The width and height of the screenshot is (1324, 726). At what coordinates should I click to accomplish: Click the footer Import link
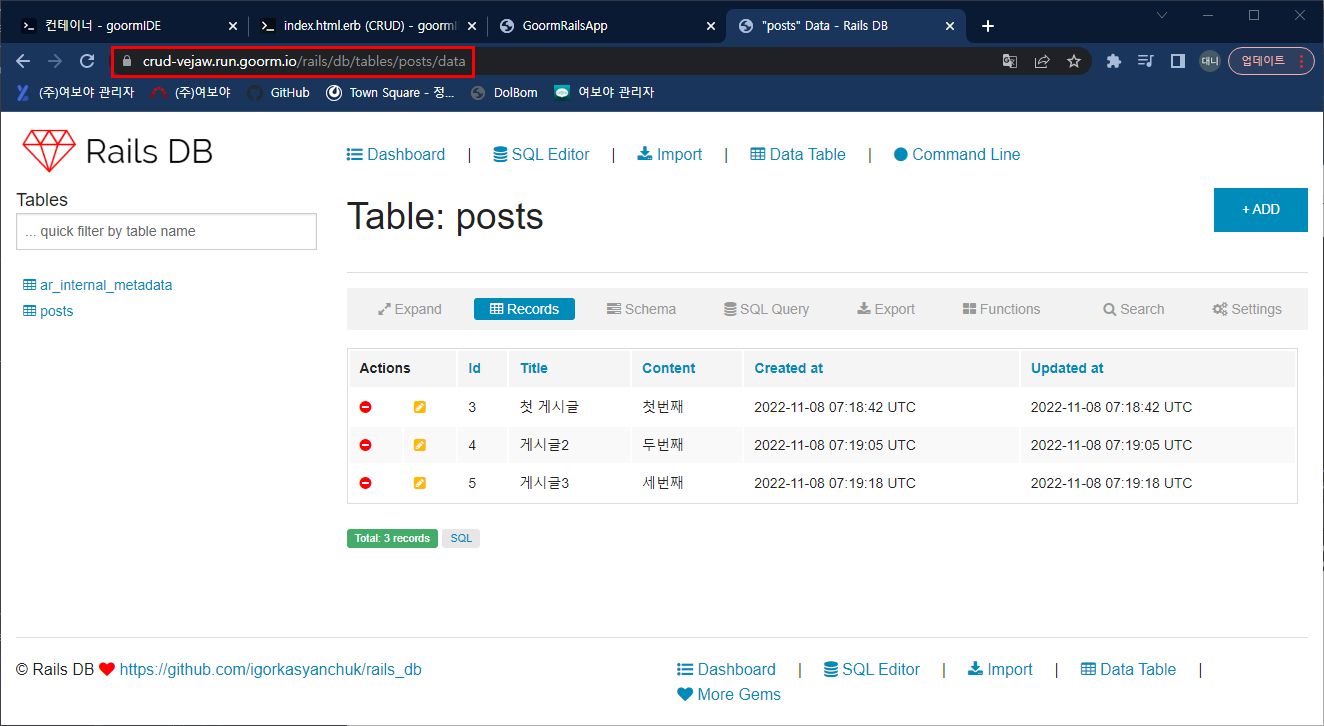pyautogui.click(x=1000, y=670)
